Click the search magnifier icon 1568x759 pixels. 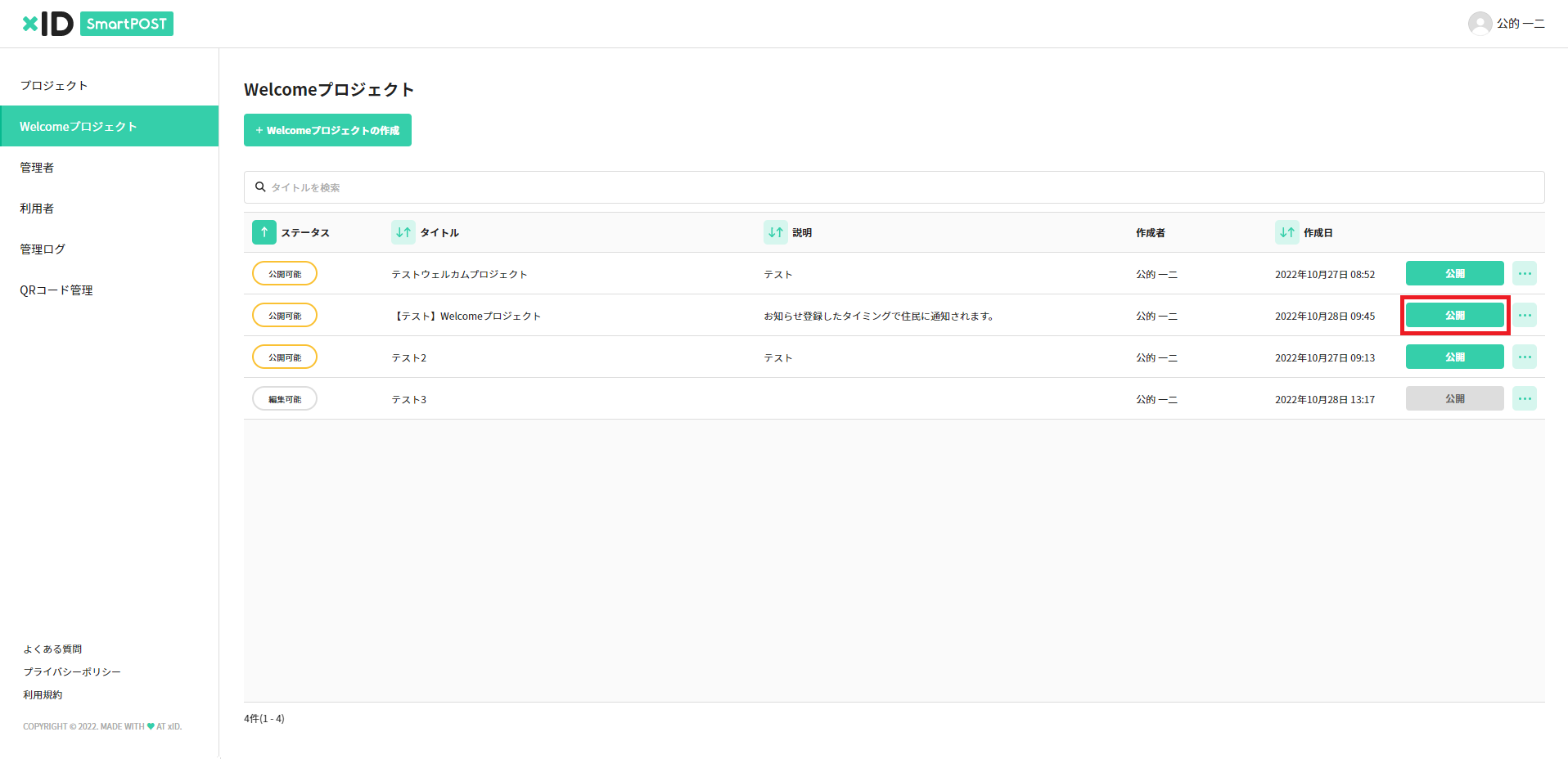(260, 187)
